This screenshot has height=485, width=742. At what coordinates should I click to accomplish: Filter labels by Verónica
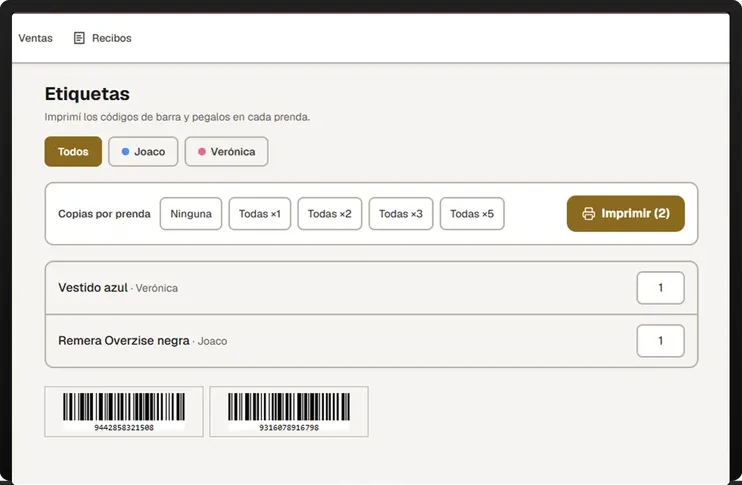226,151
